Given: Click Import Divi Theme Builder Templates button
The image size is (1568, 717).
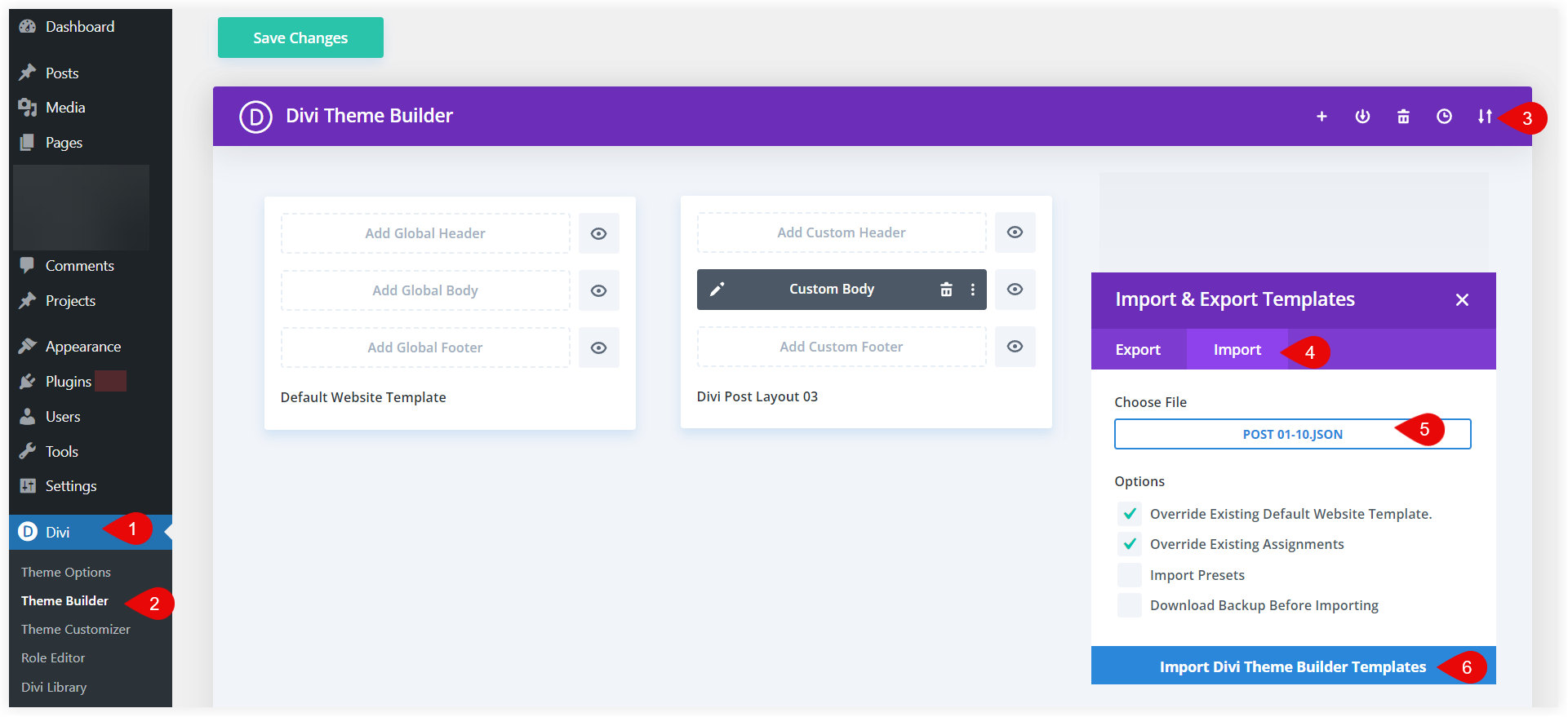Looking at the screenshot, I should pos(1293,666).
